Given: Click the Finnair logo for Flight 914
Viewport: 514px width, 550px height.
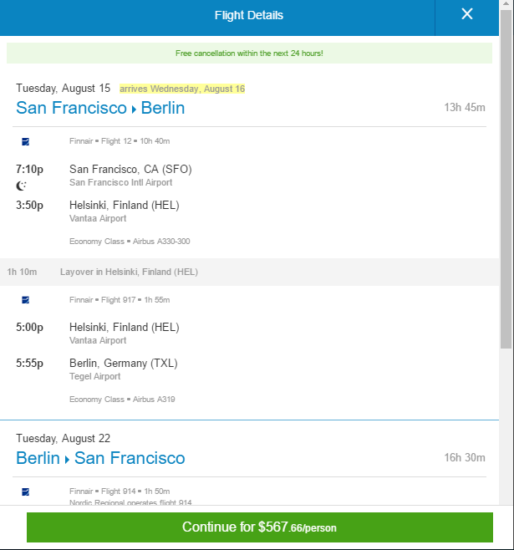Looking at the screenshot, I should tap(26, 492).
